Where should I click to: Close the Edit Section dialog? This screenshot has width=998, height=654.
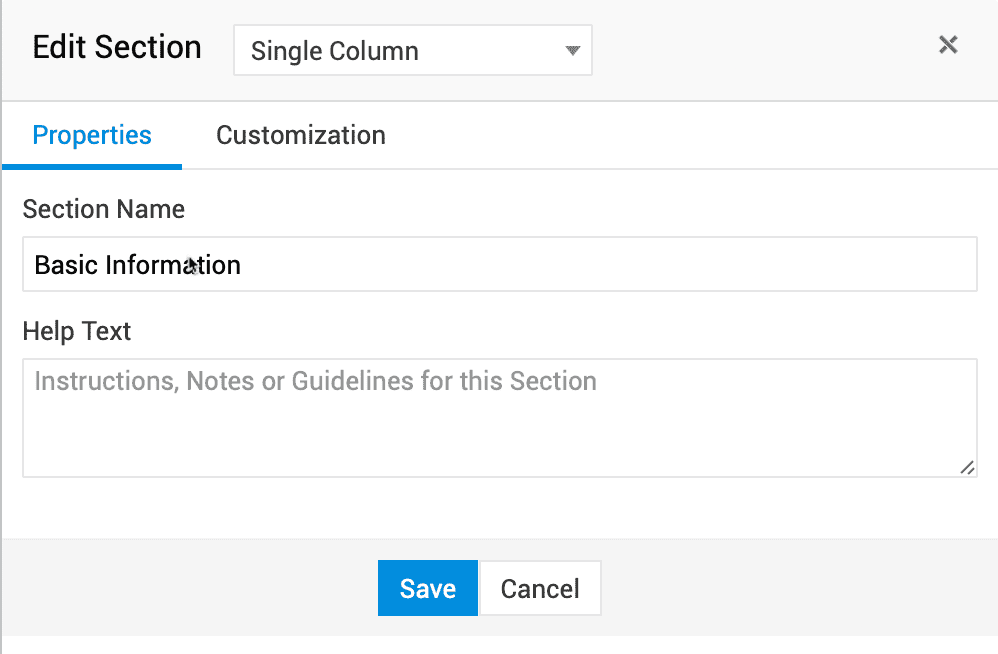(948, 45)
